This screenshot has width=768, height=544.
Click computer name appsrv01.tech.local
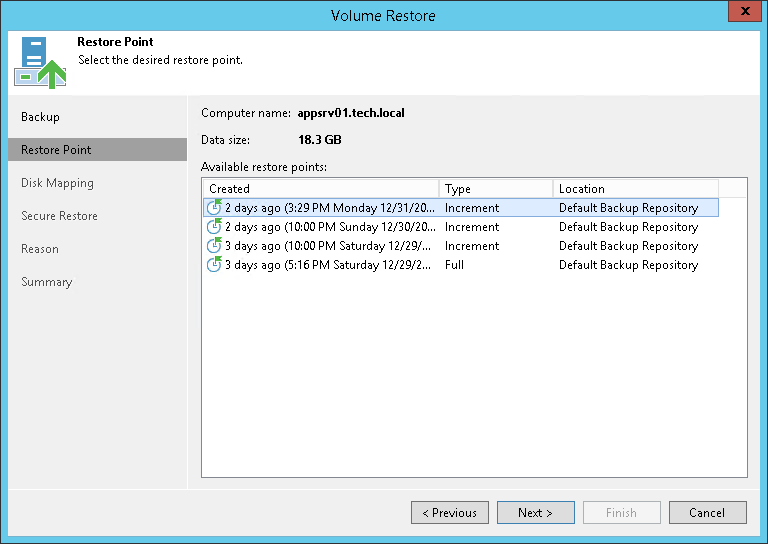pyautogui.click(x=351, y=113)
